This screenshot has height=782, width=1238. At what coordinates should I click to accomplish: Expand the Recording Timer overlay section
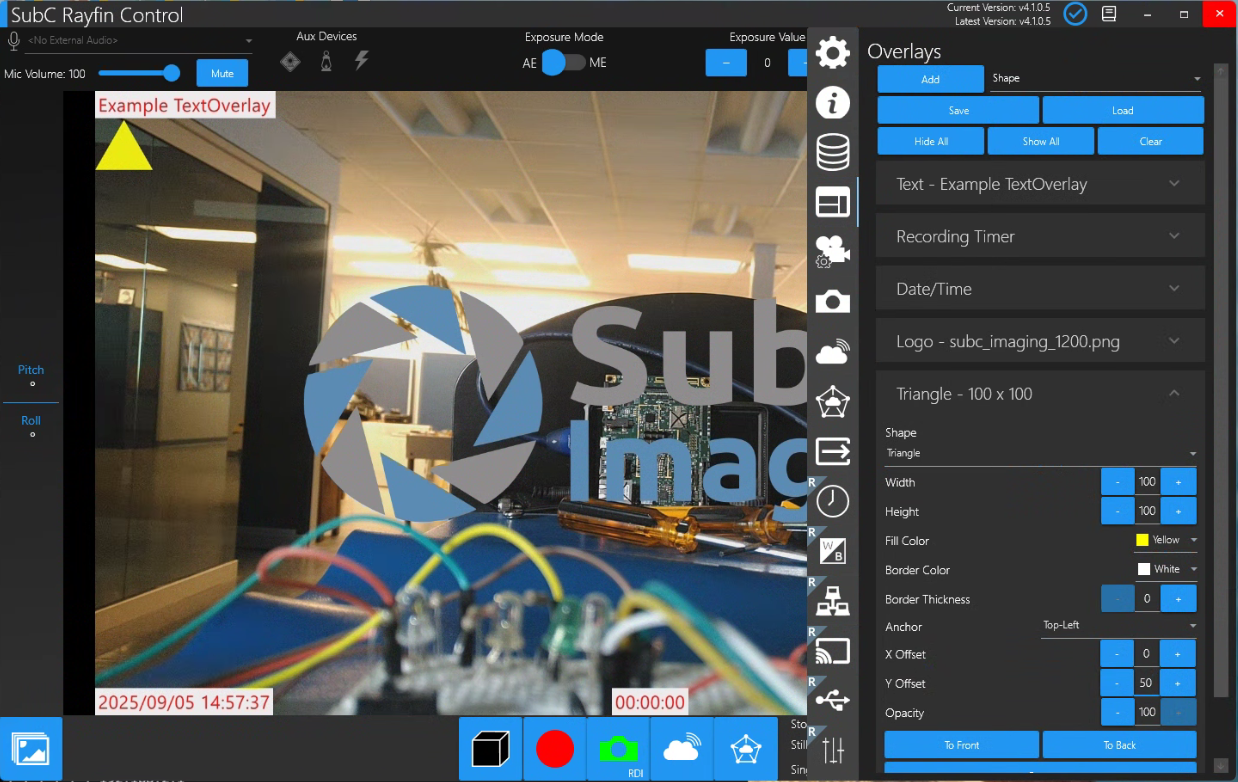pyautogui.click(x=1039, y=237)
